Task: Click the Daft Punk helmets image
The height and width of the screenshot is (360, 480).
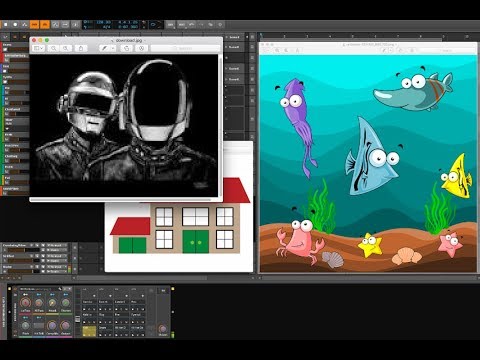Action: (124, 126)
